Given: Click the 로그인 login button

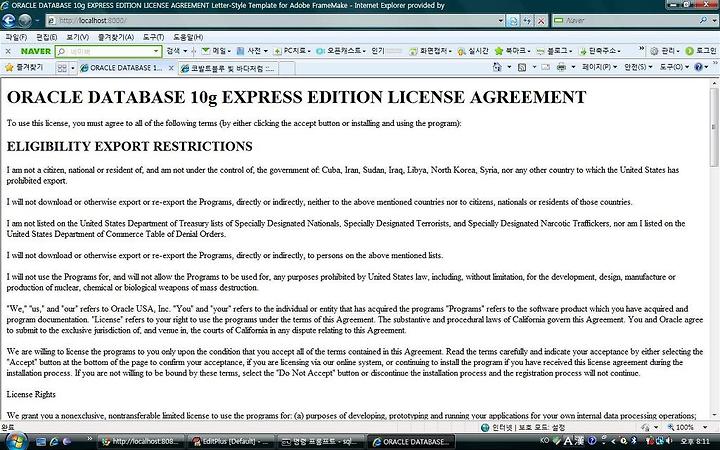Looking at the screenshot, I should (x=701, y=51).
